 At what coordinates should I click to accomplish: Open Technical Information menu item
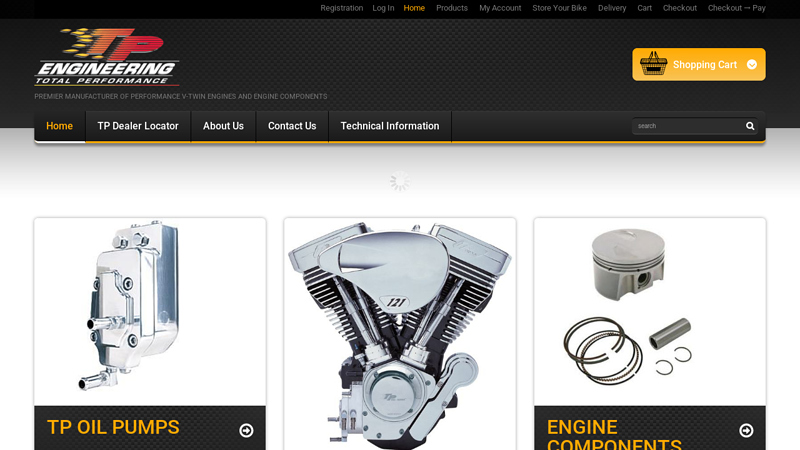pyautogui.click(x=390, y=126)
